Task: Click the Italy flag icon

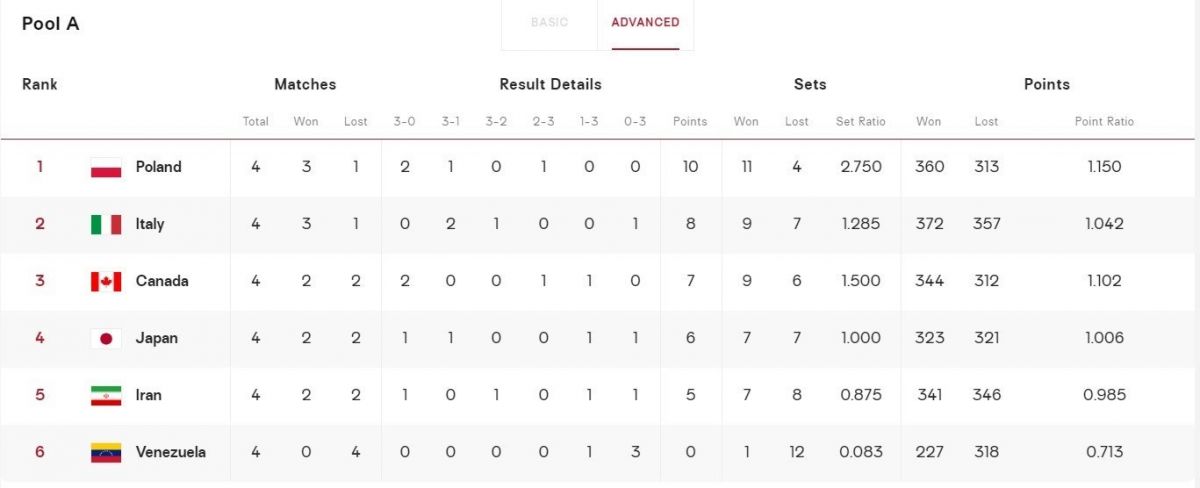Action: [x=106, y=224]
